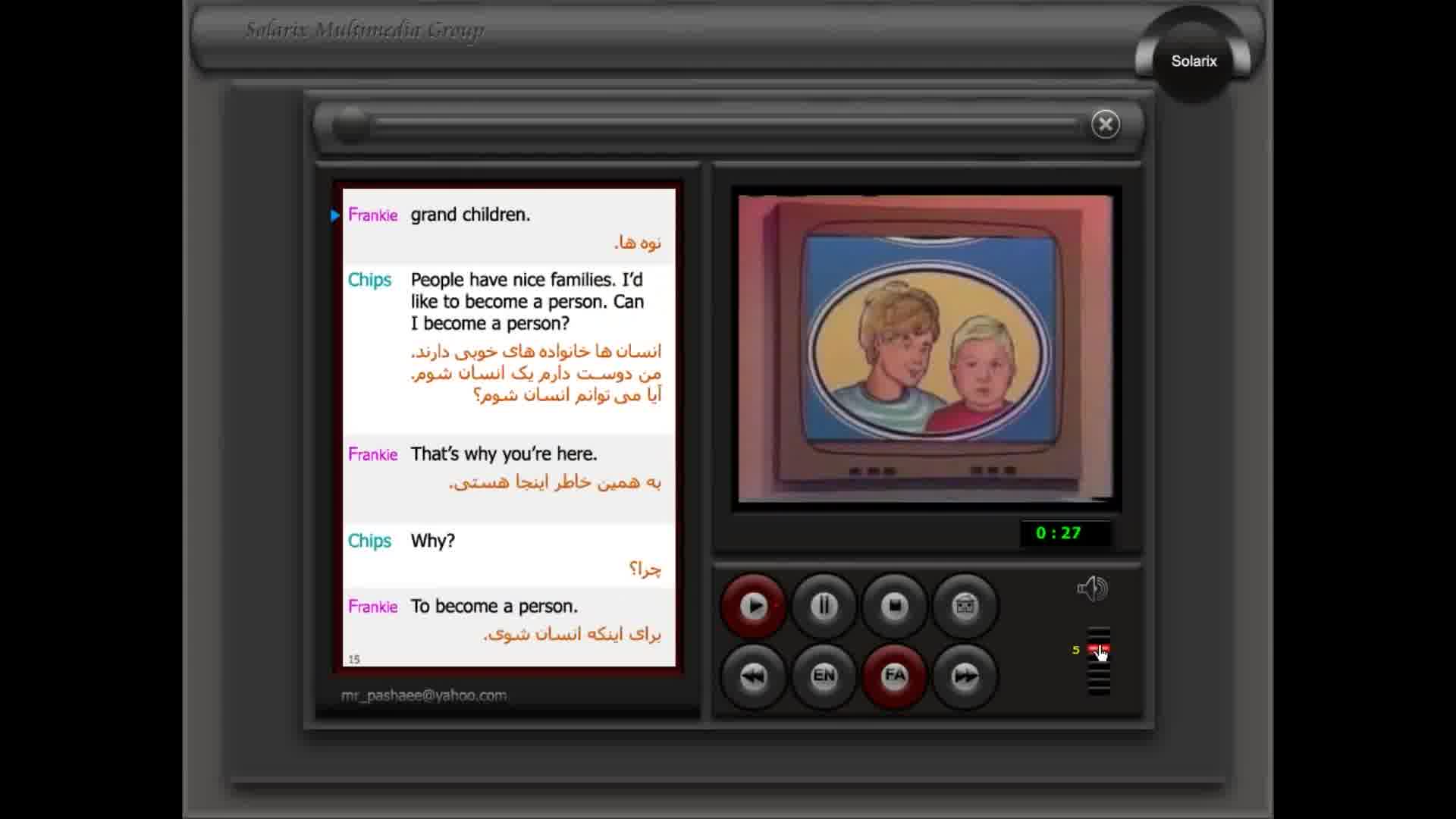Adjust the volume level slider

[1099, 661]
